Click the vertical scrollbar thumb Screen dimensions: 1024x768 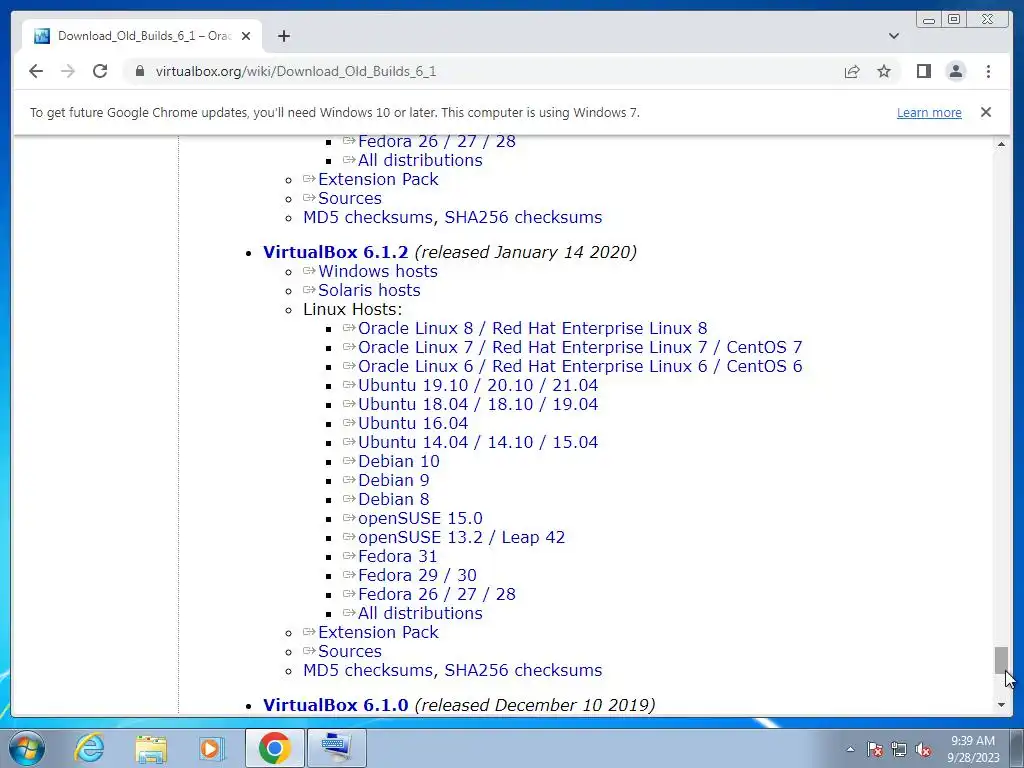[1001, 660]
